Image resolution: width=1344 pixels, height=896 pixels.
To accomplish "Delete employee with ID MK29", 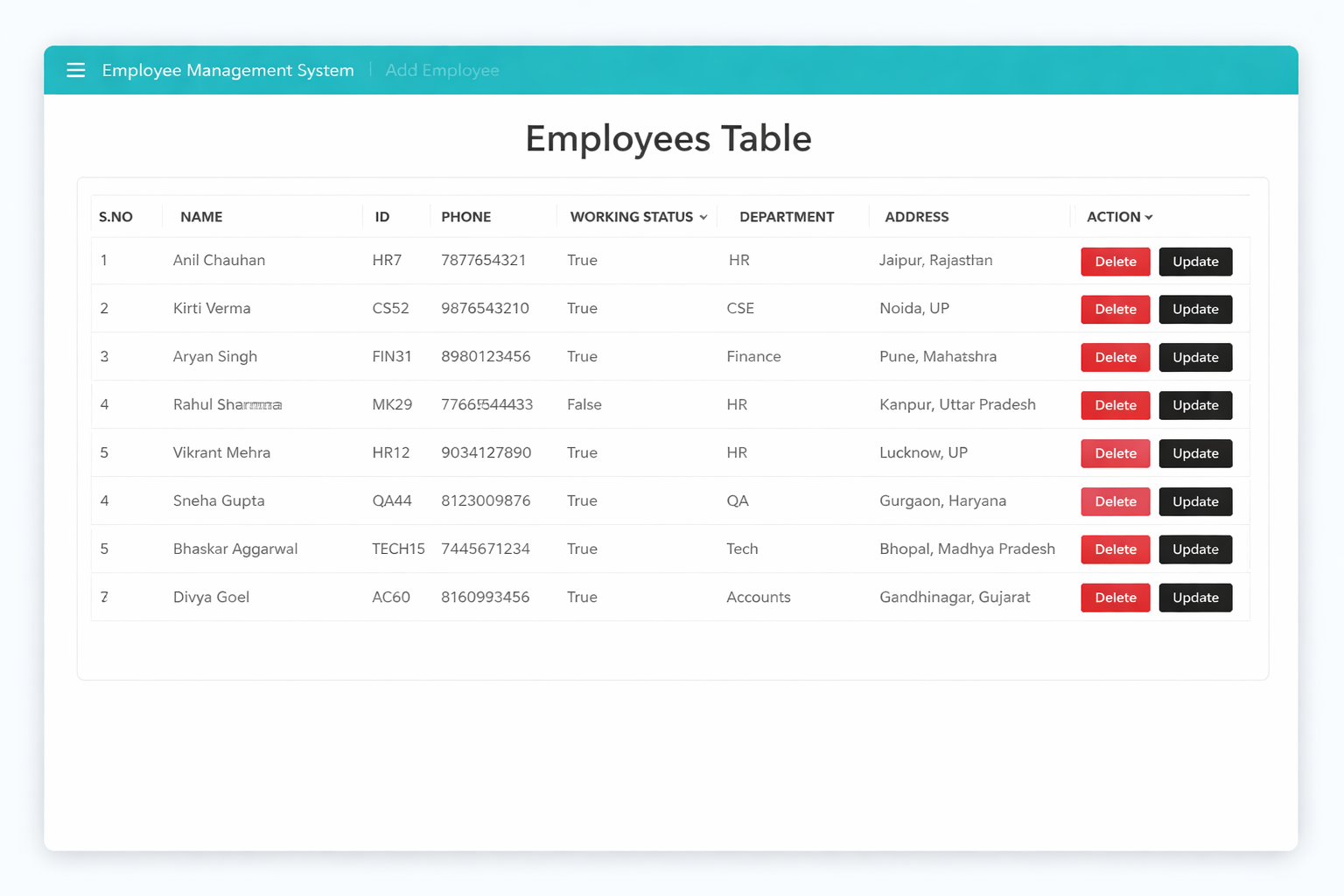I will [1115, 405].
